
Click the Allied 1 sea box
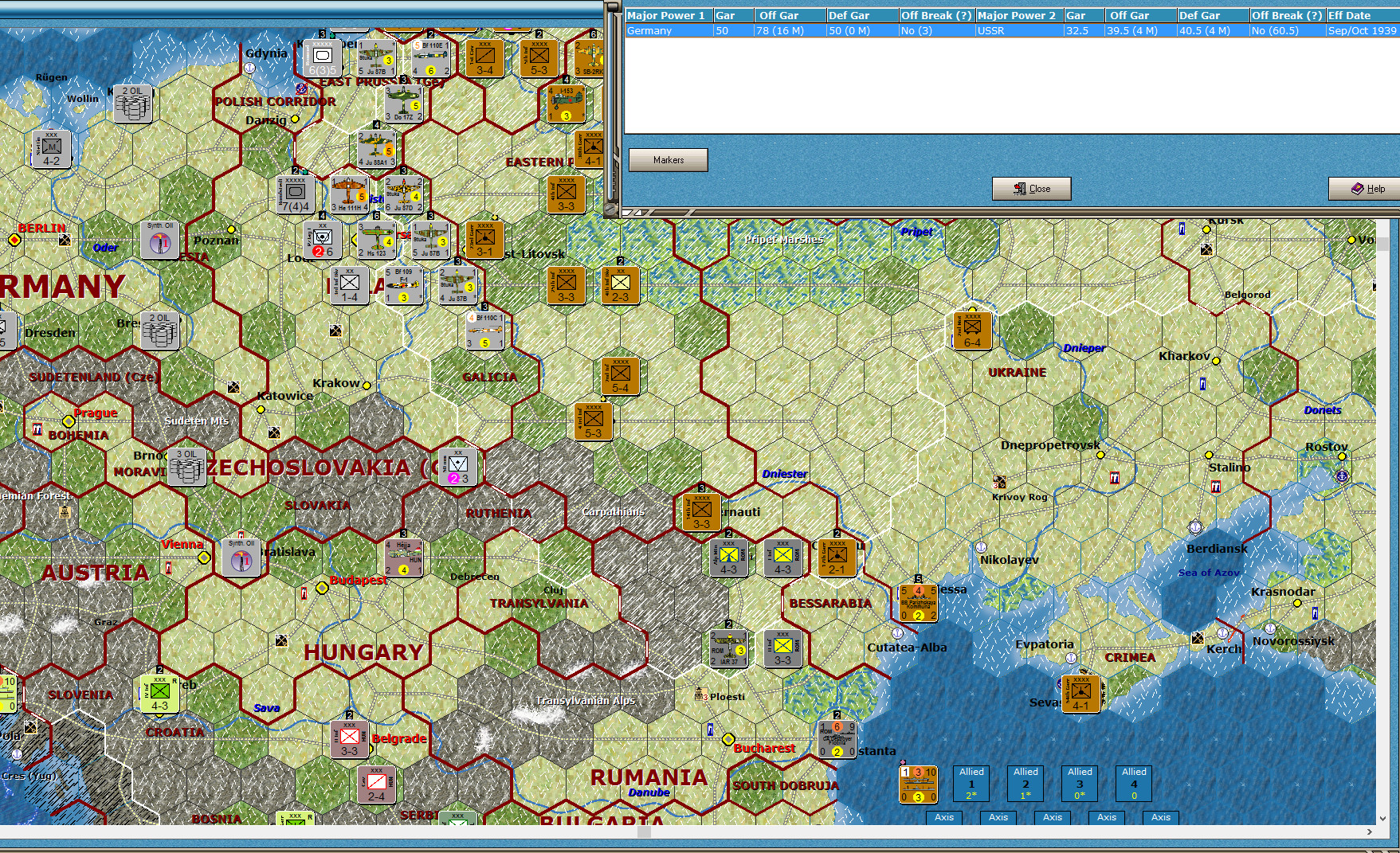(971, 784)
